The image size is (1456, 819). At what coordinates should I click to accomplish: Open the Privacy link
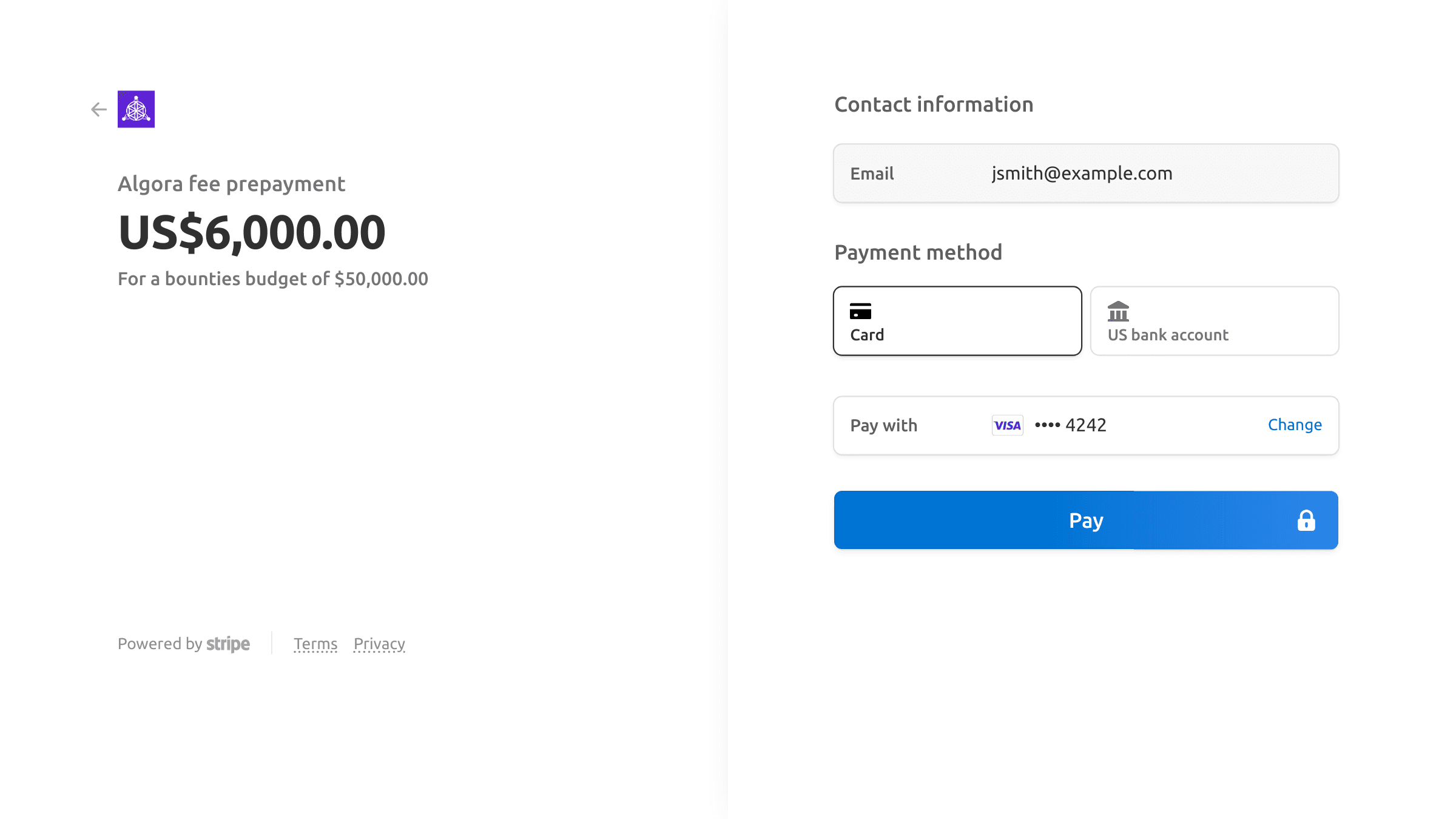click(379, 644)
